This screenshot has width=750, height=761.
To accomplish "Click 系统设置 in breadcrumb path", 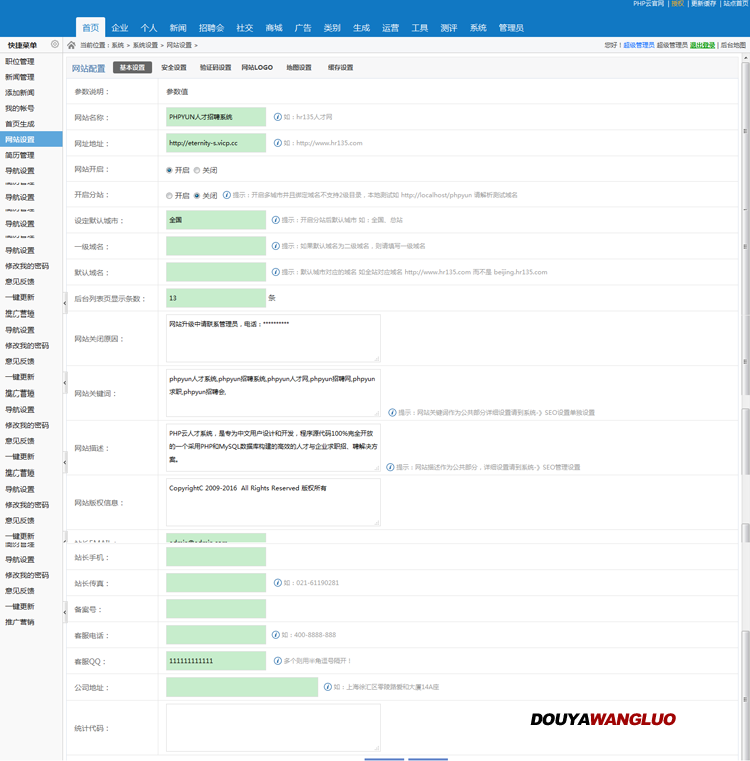I will pyautogui.click(x=145, y=45).
